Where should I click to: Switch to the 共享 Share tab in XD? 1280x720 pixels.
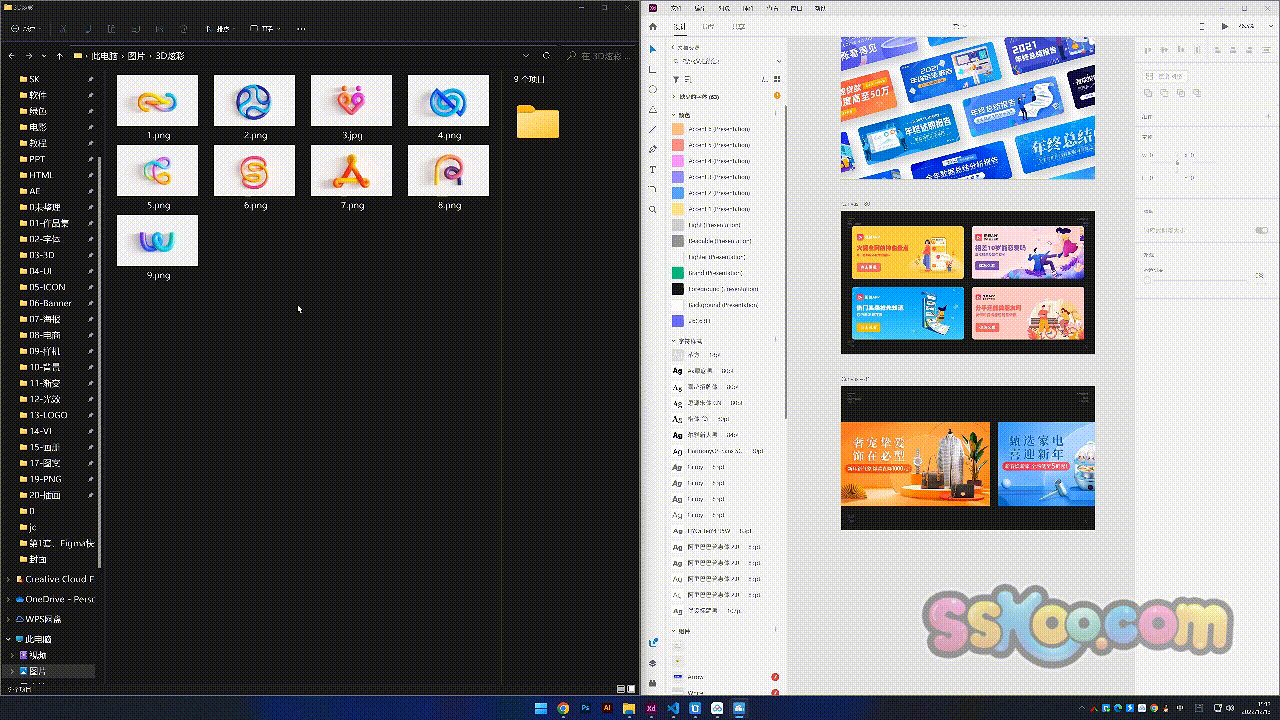(738, 27)
